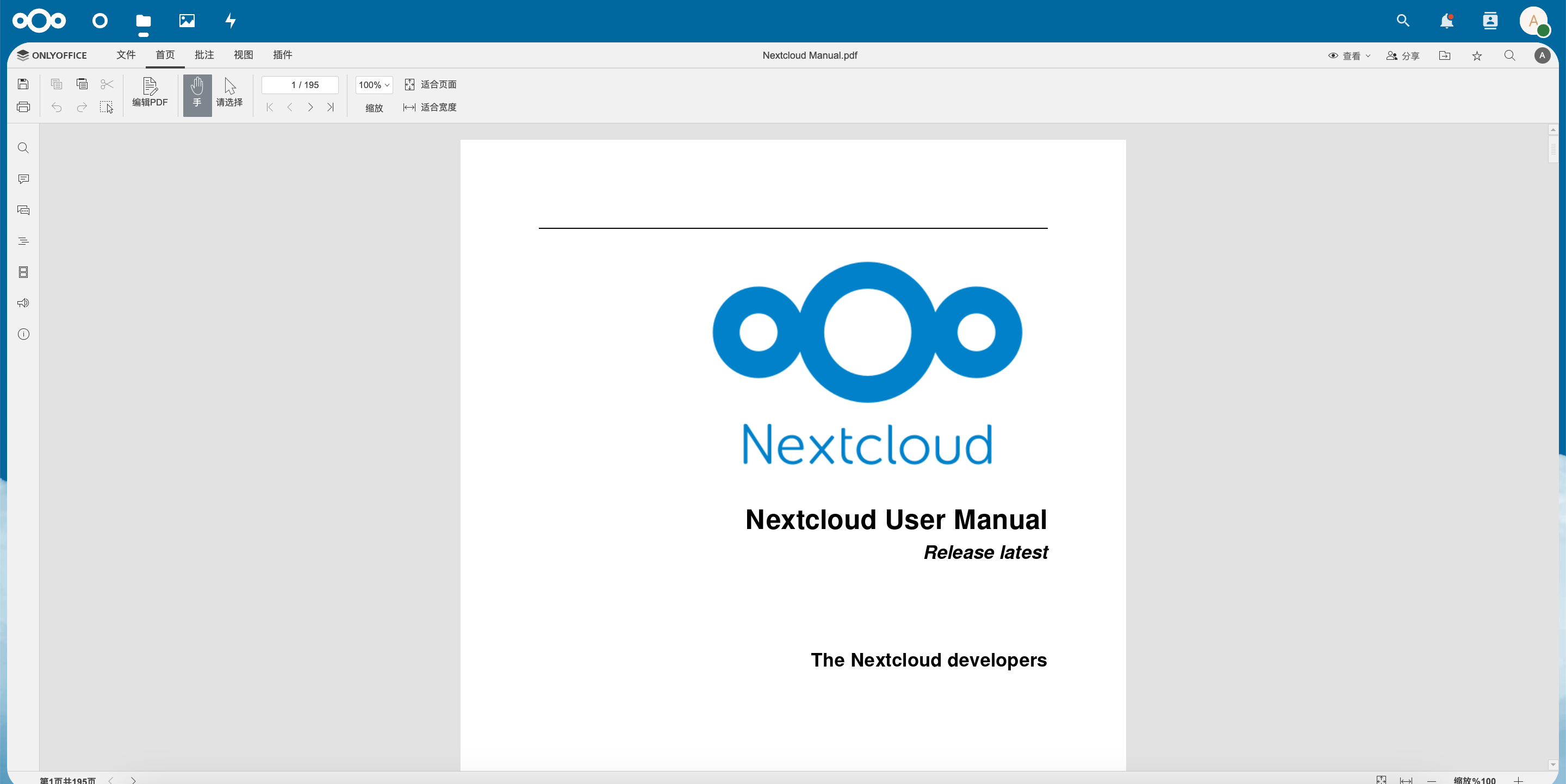The image size is (1566, 784).
Task: Go to the next page in toolbar
Action: (x=310, y=107)
